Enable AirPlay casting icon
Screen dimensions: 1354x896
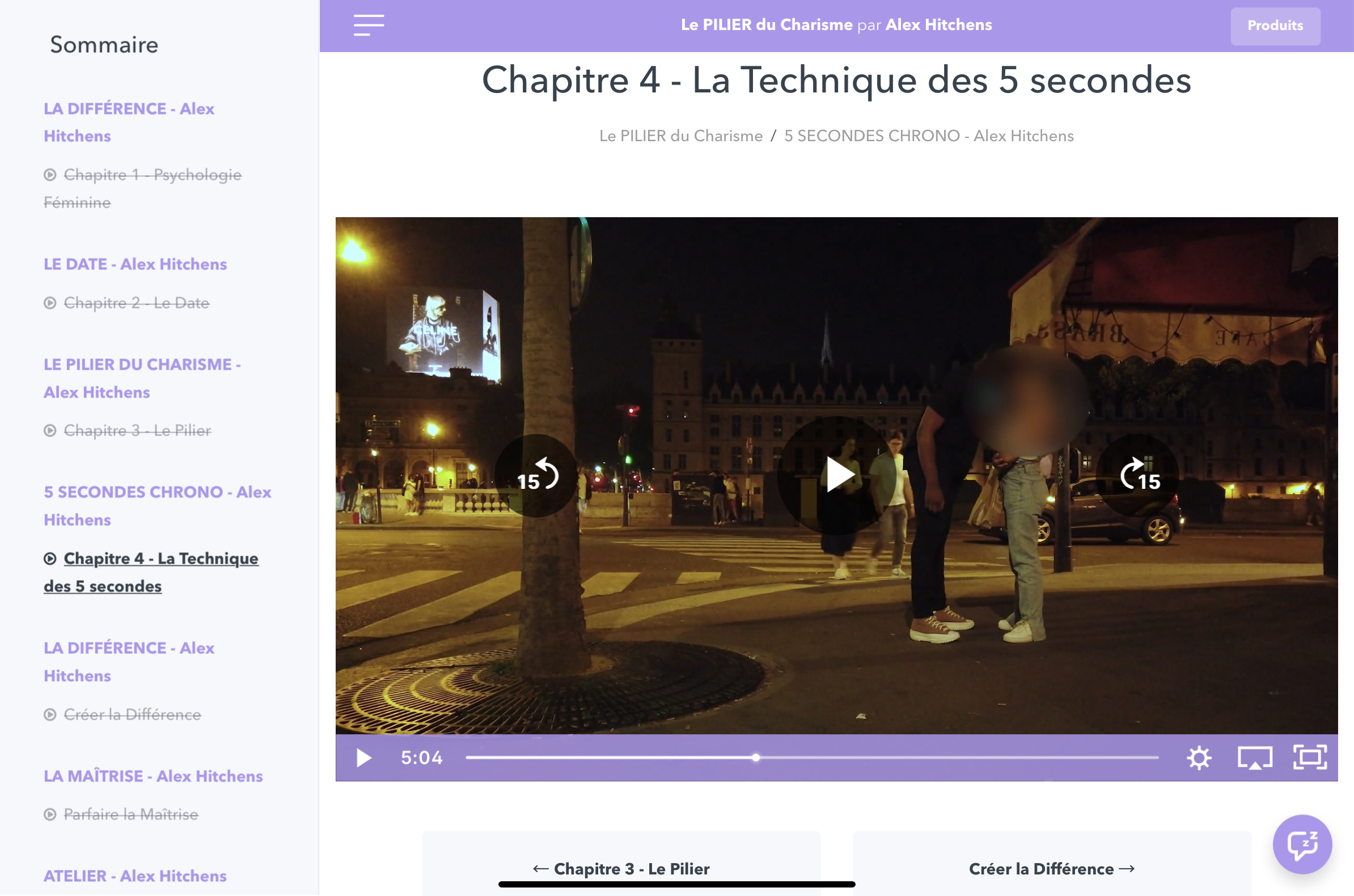(x=1255, y=758)
